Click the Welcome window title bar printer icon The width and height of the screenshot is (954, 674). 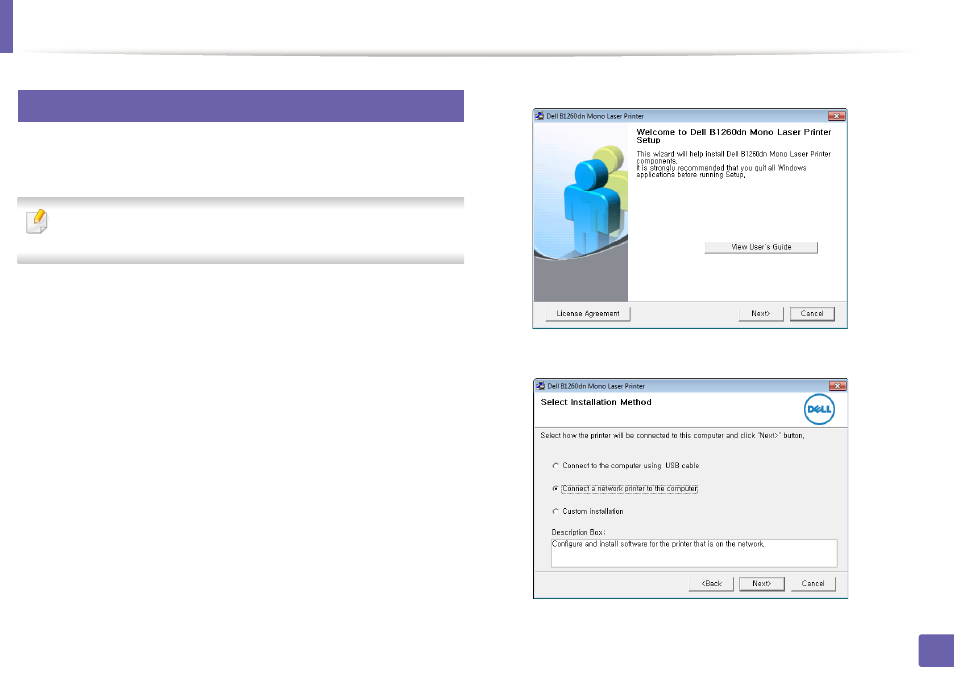click(x=540, y=116)
